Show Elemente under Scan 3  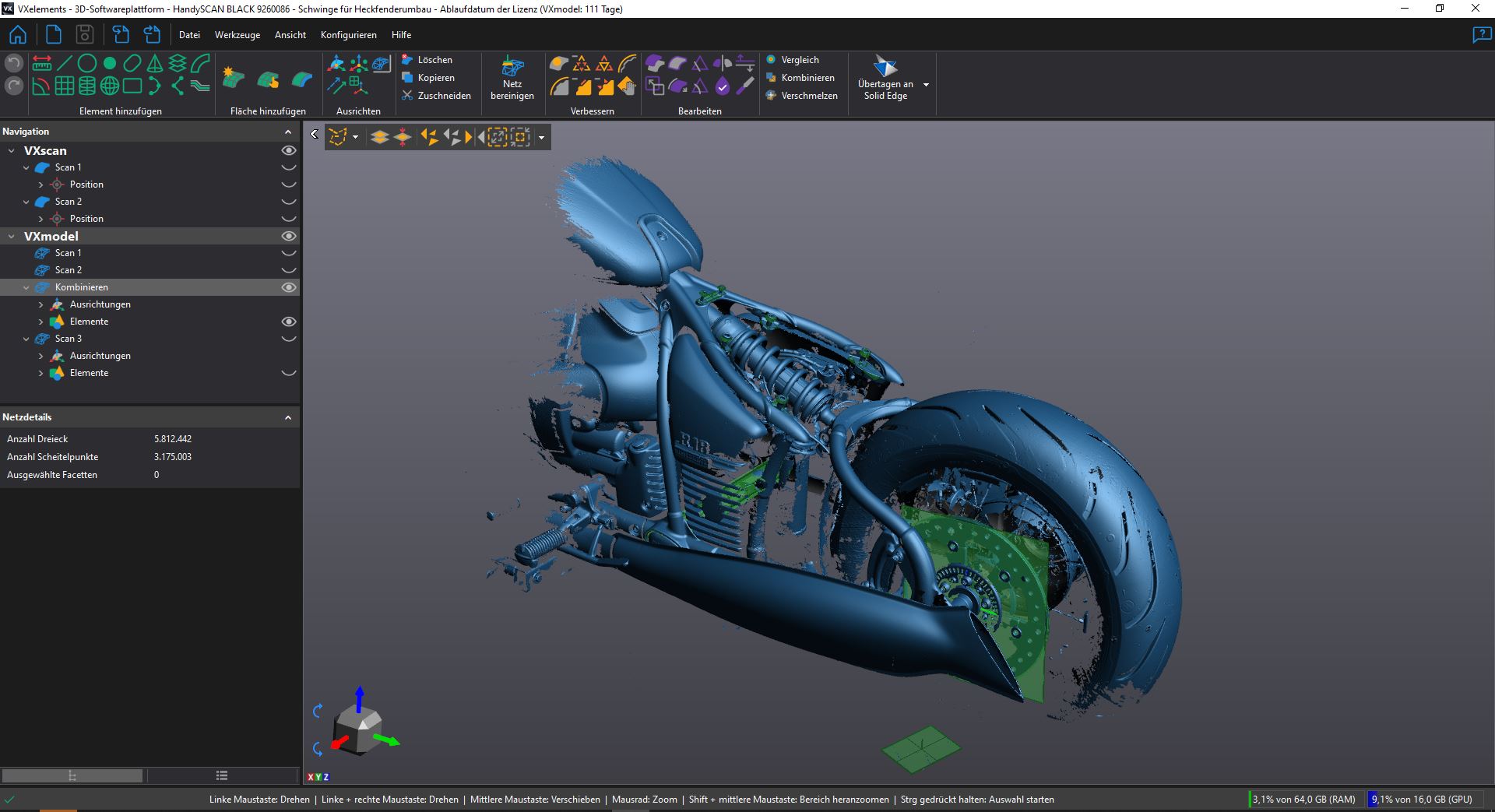(x=288, y=373)
